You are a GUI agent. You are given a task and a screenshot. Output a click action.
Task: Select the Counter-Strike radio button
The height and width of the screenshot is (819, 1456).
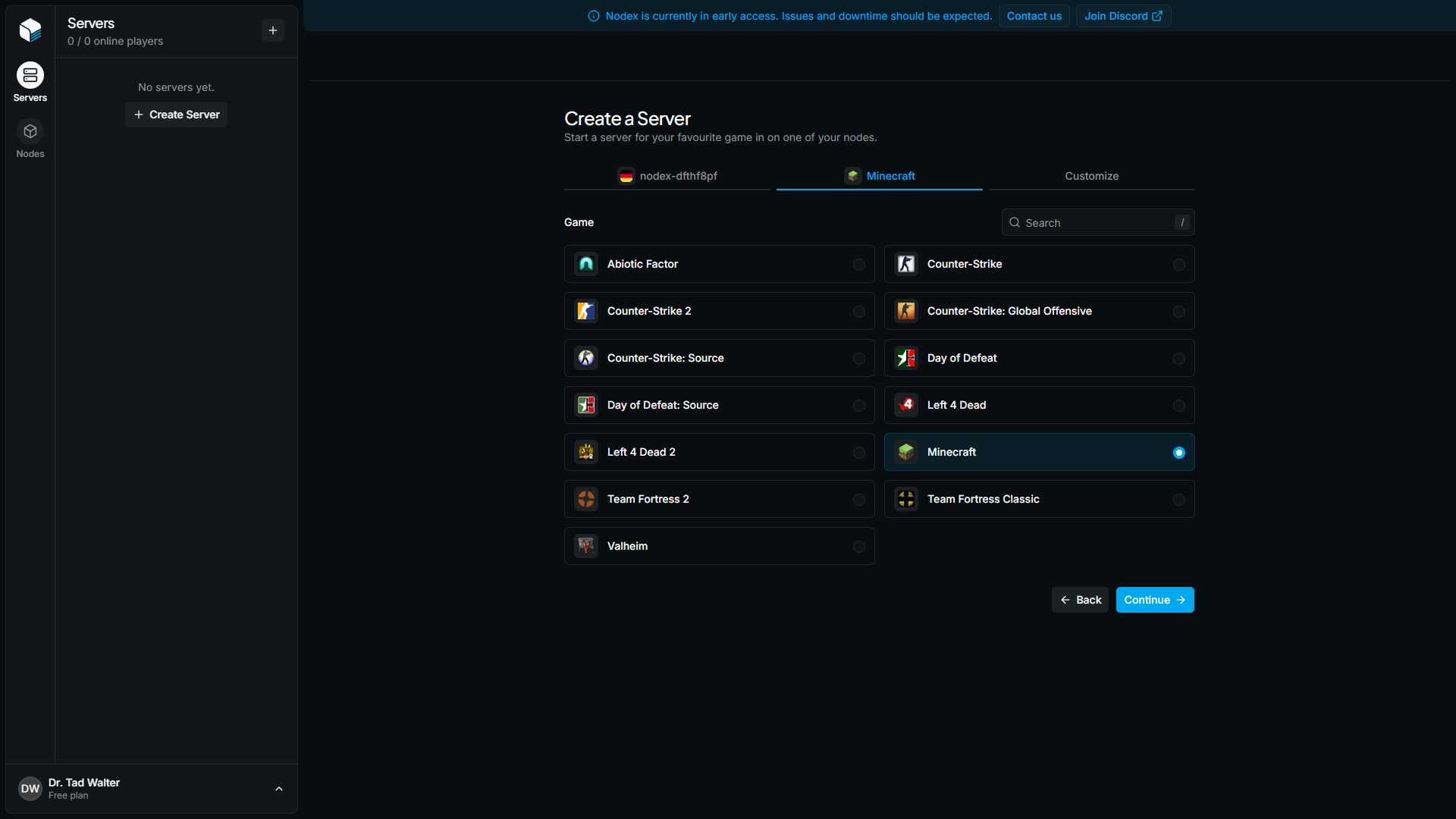point(1179,265)
